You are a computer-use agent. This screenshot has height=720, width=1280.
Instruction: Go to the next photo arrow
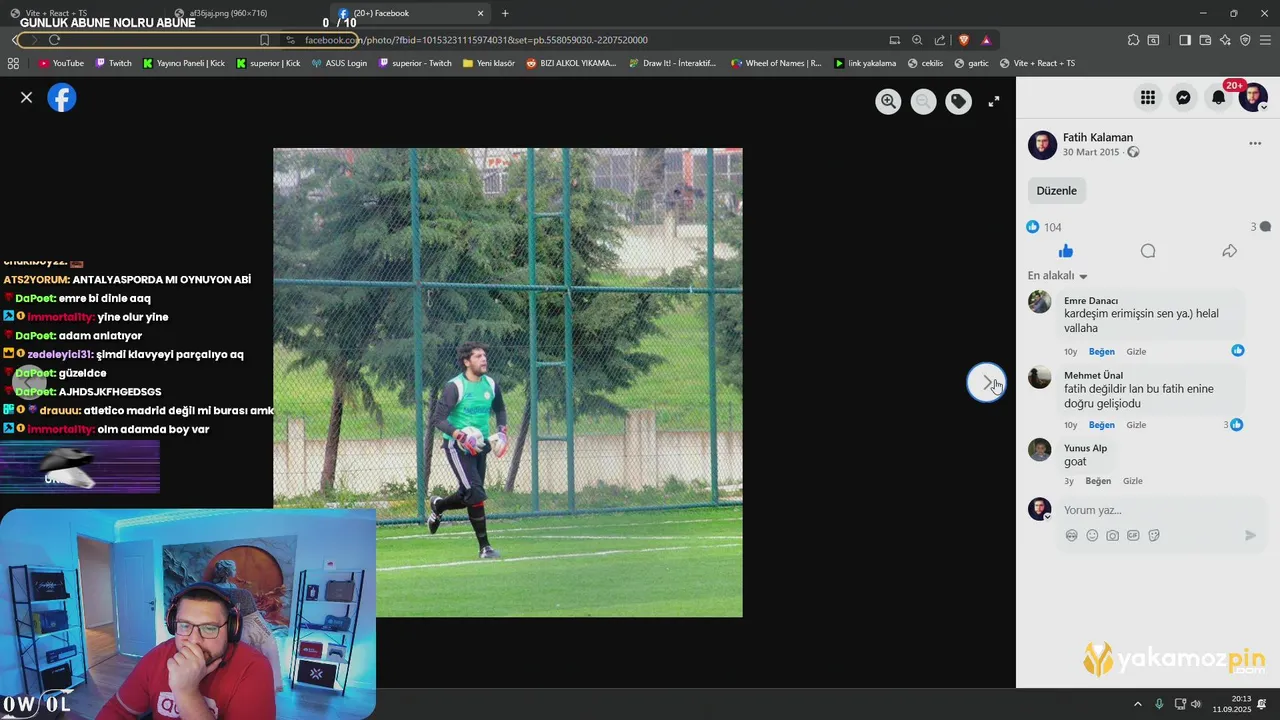pyautogui.click(x=986, y=383)
